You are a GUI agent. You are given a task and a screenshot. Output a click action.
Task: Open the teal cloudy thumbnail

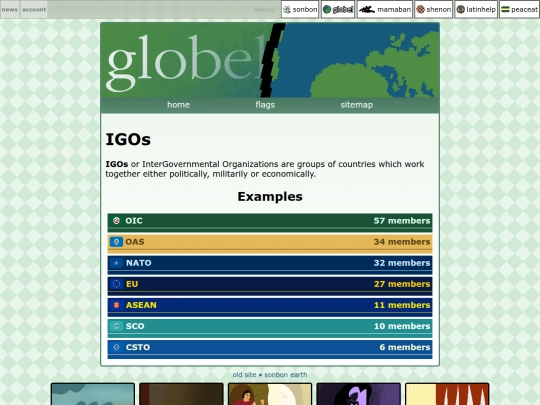click(93, 394)
